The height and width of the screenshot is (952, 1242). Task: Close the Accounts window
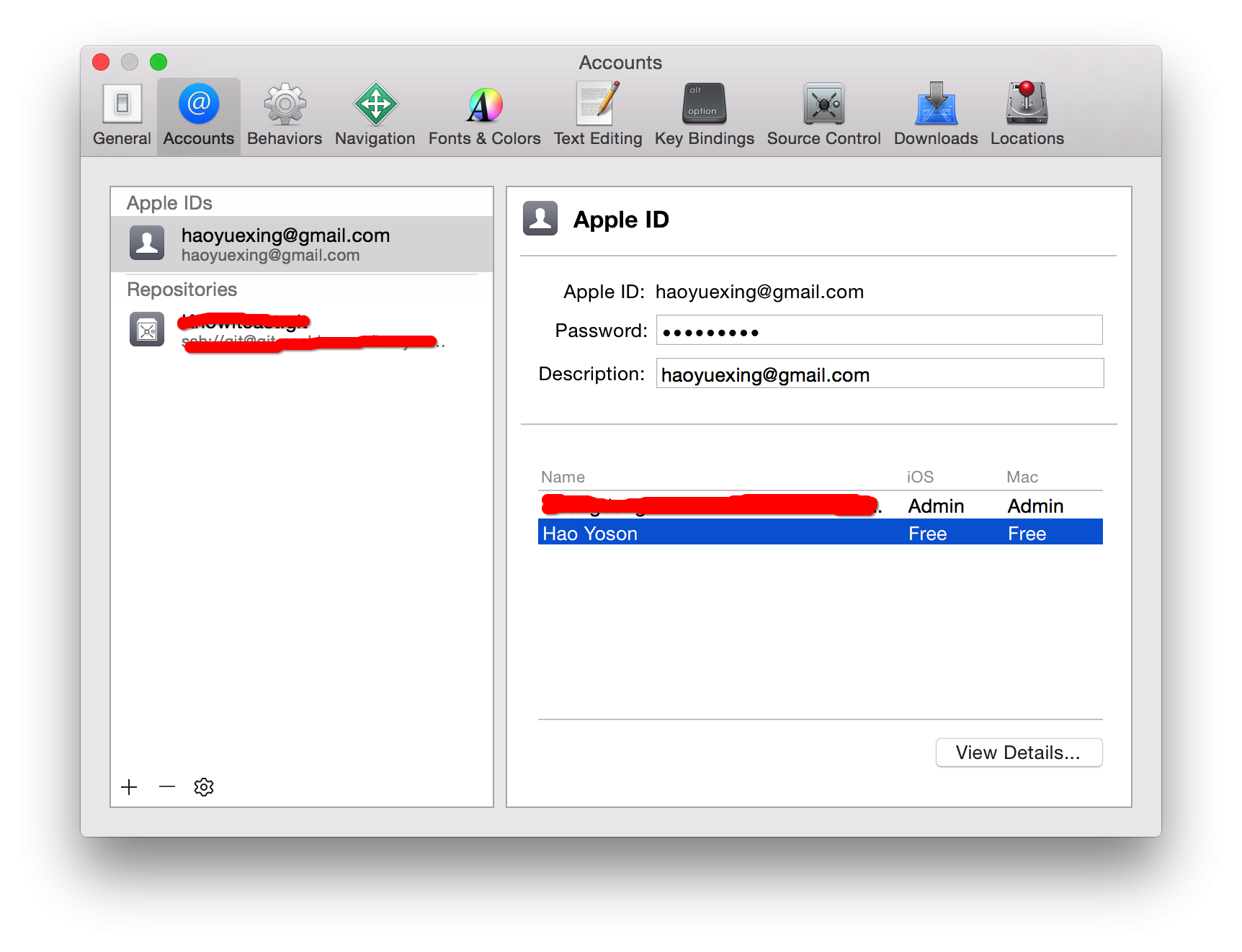click(x=101, y=62)
